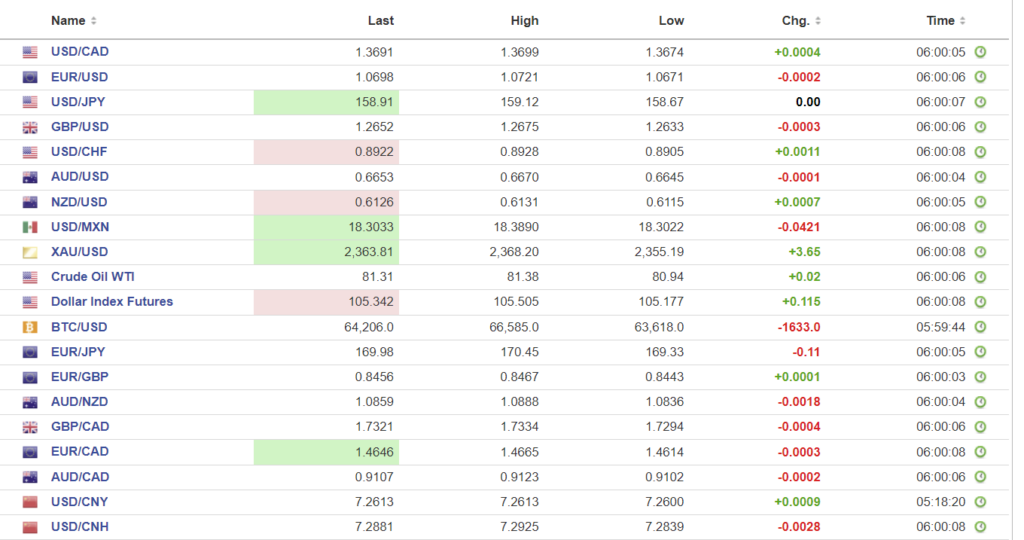Click the Bitcoin icon beside BTC/USD
The height and width of the screenshot is (540, 1024).
pos(30,327)
